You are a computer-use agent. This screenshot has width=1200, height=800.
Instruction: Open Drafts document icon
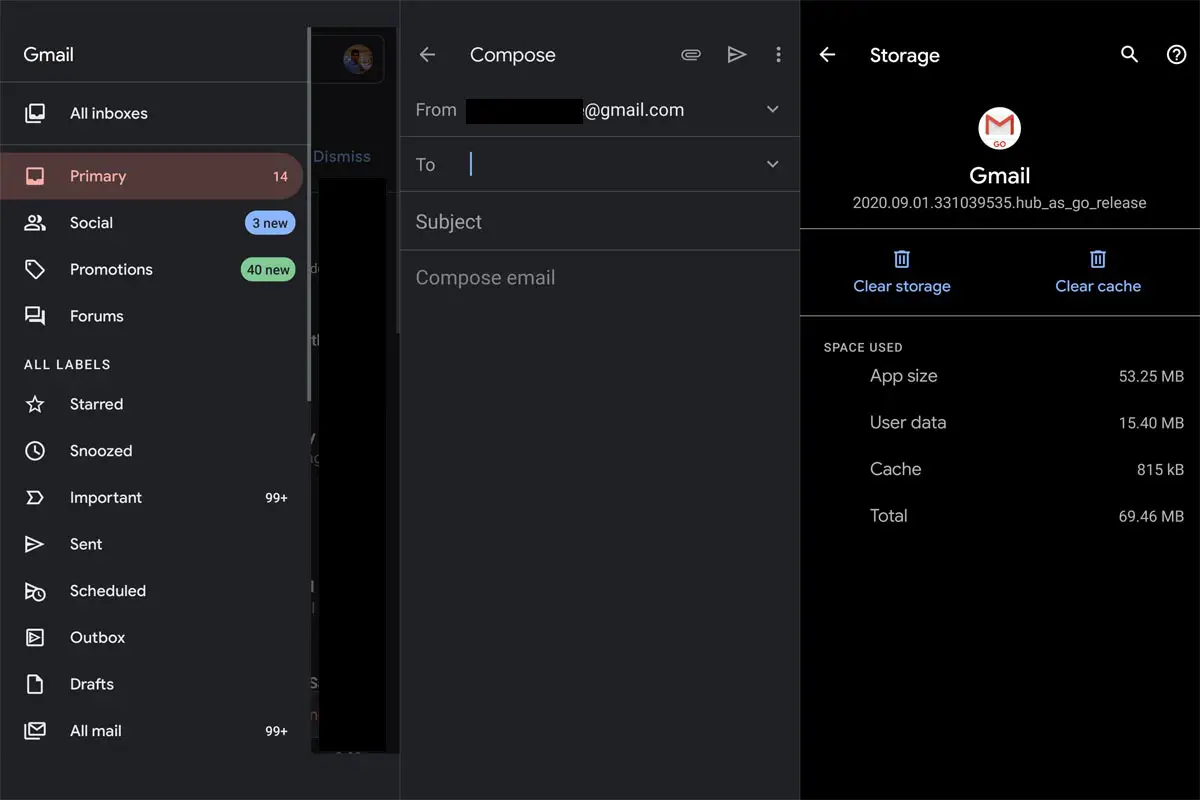coord(35,684)
